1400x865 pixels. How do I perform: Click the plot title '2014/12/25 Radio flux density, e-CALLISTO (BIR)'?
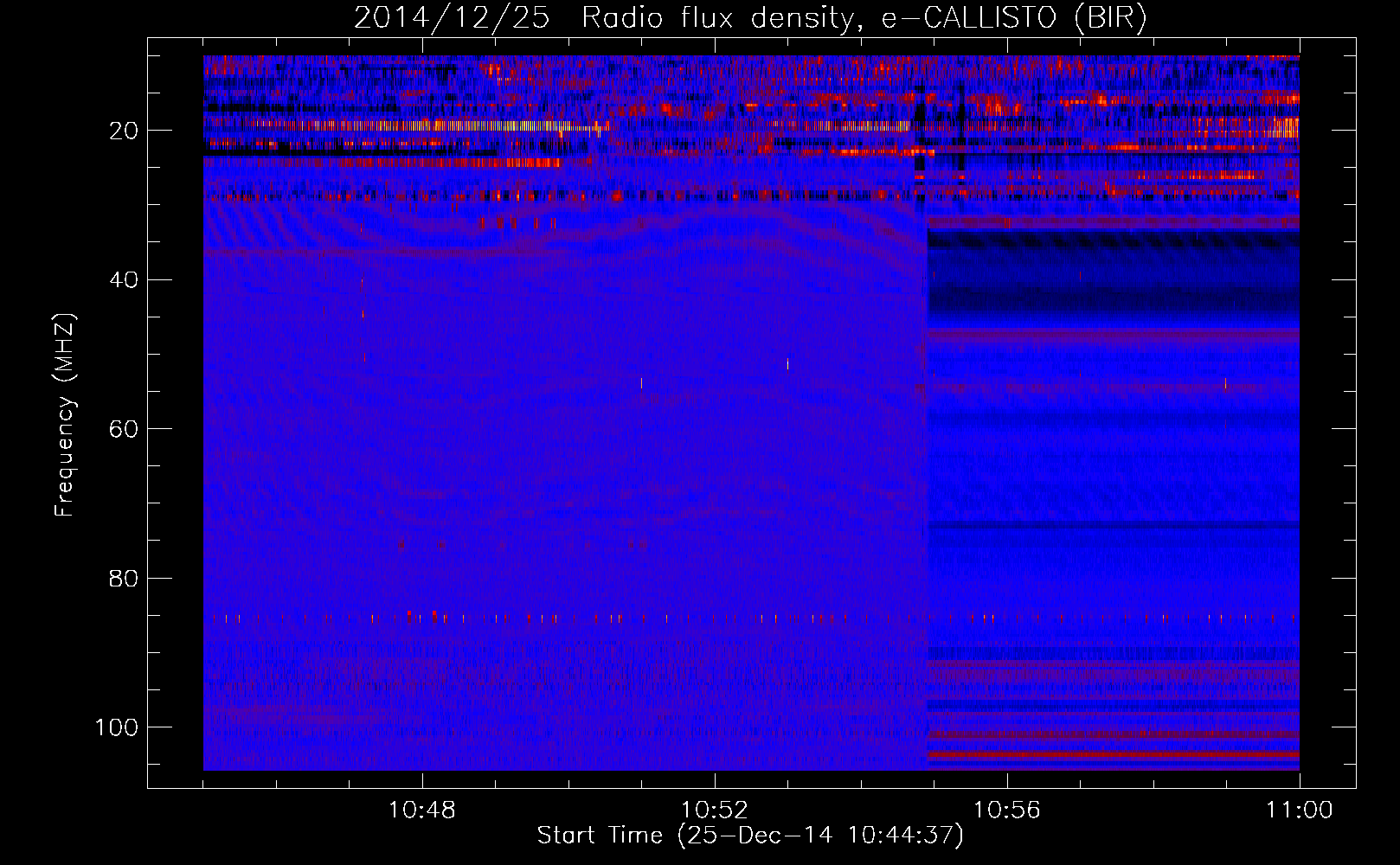click(750, 18)
